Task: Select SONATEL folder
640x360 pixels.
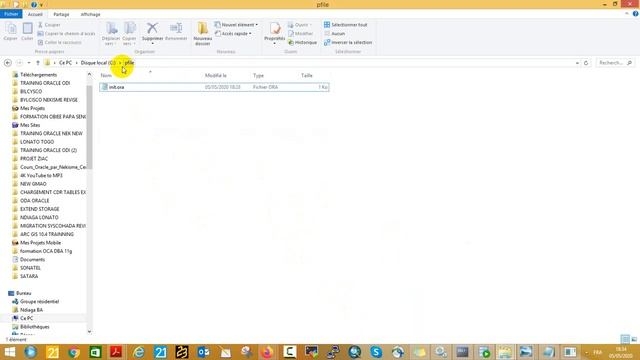Action: 30,268
